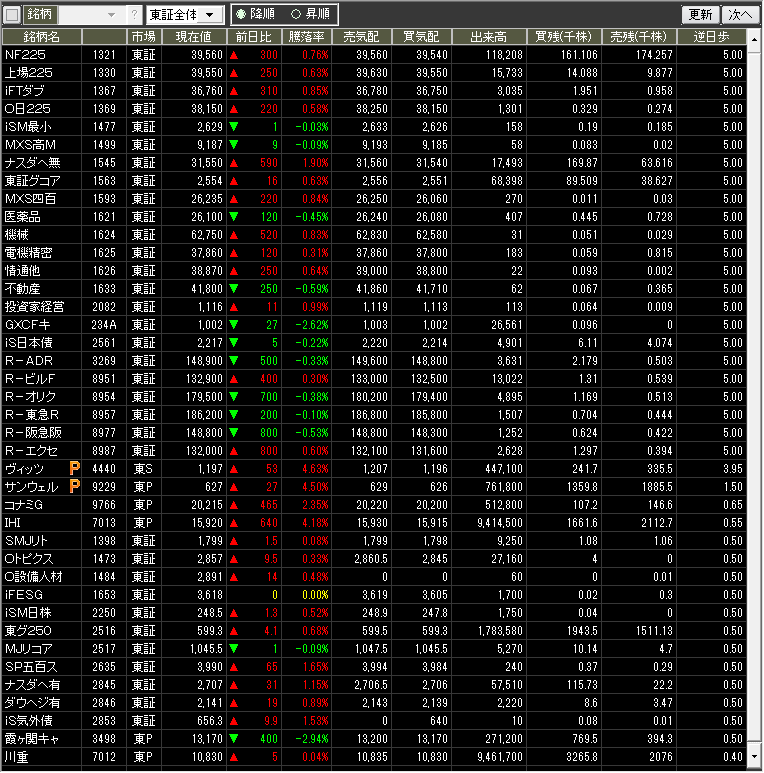Select the 東グ250 stock name
The height and width of the screenshot is (773, 764).
point(28,631)
